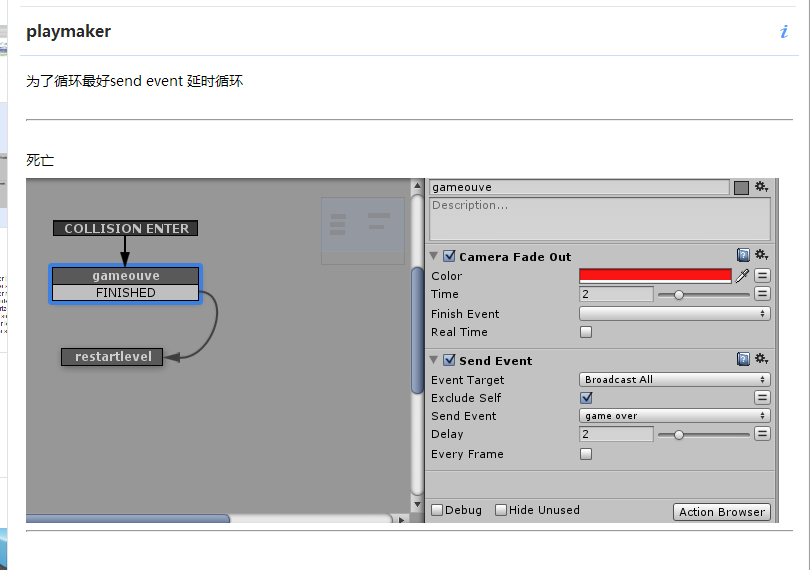
Task: Collapse the Send Event action foldout
Action: [x=434, y=360]
